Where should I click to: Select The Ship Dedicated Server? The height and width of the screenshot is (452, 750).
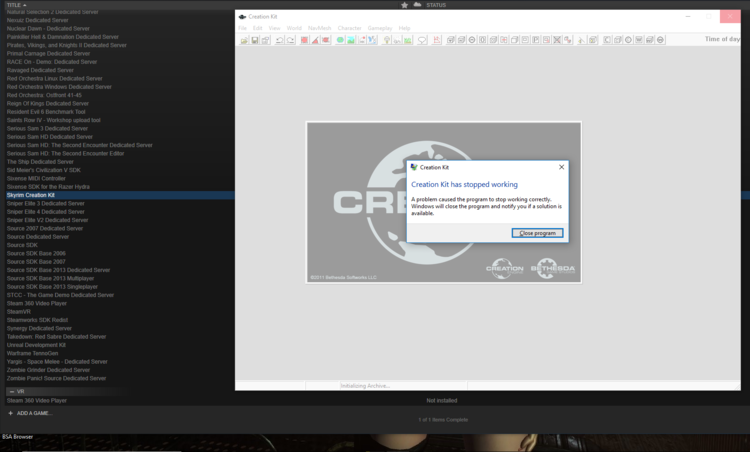(40, 162)
